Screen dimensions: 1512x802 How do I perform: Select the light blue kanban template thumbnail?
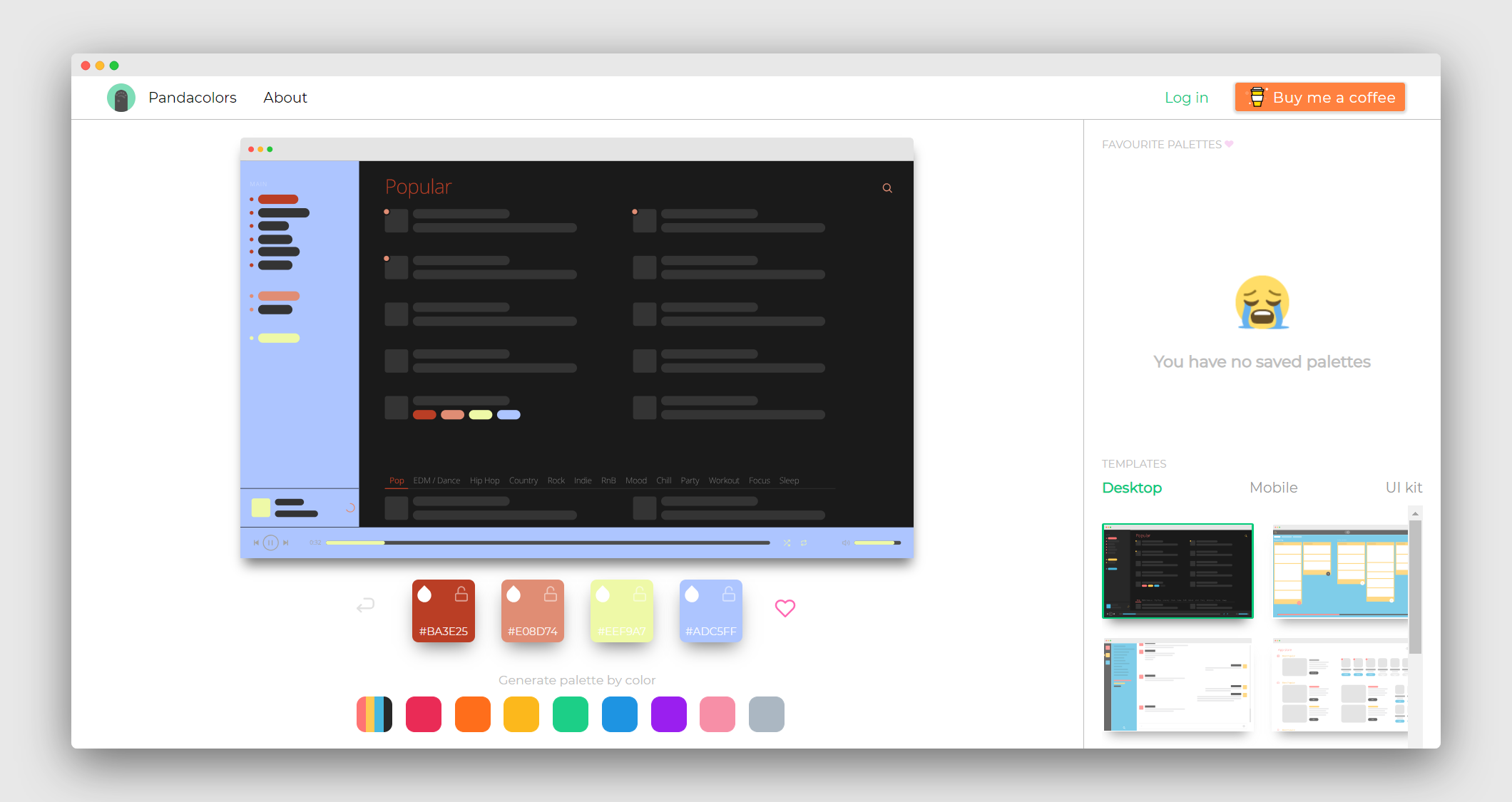point(1339,572)
